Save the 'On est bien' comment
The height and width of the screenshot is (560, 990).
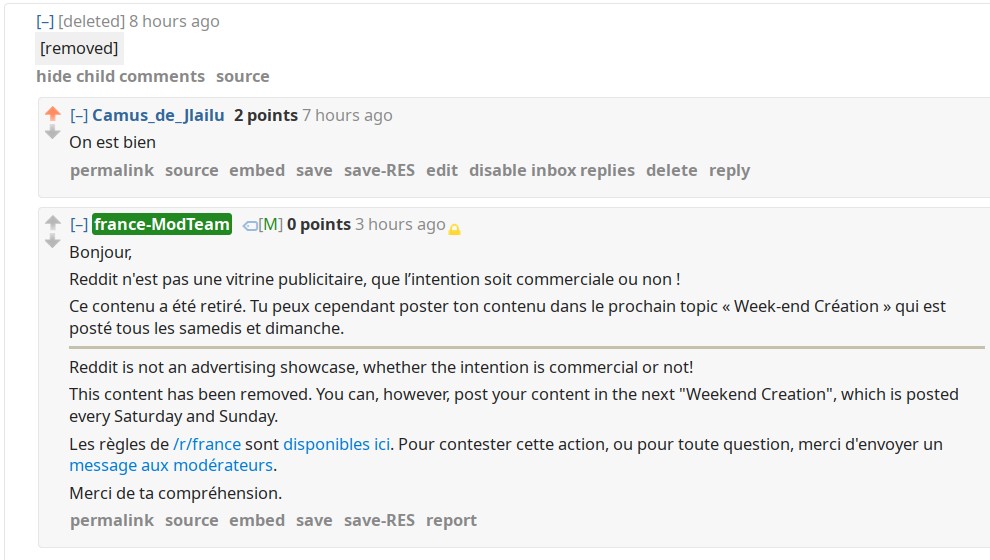pyautogui.click(x=314, y=170)
